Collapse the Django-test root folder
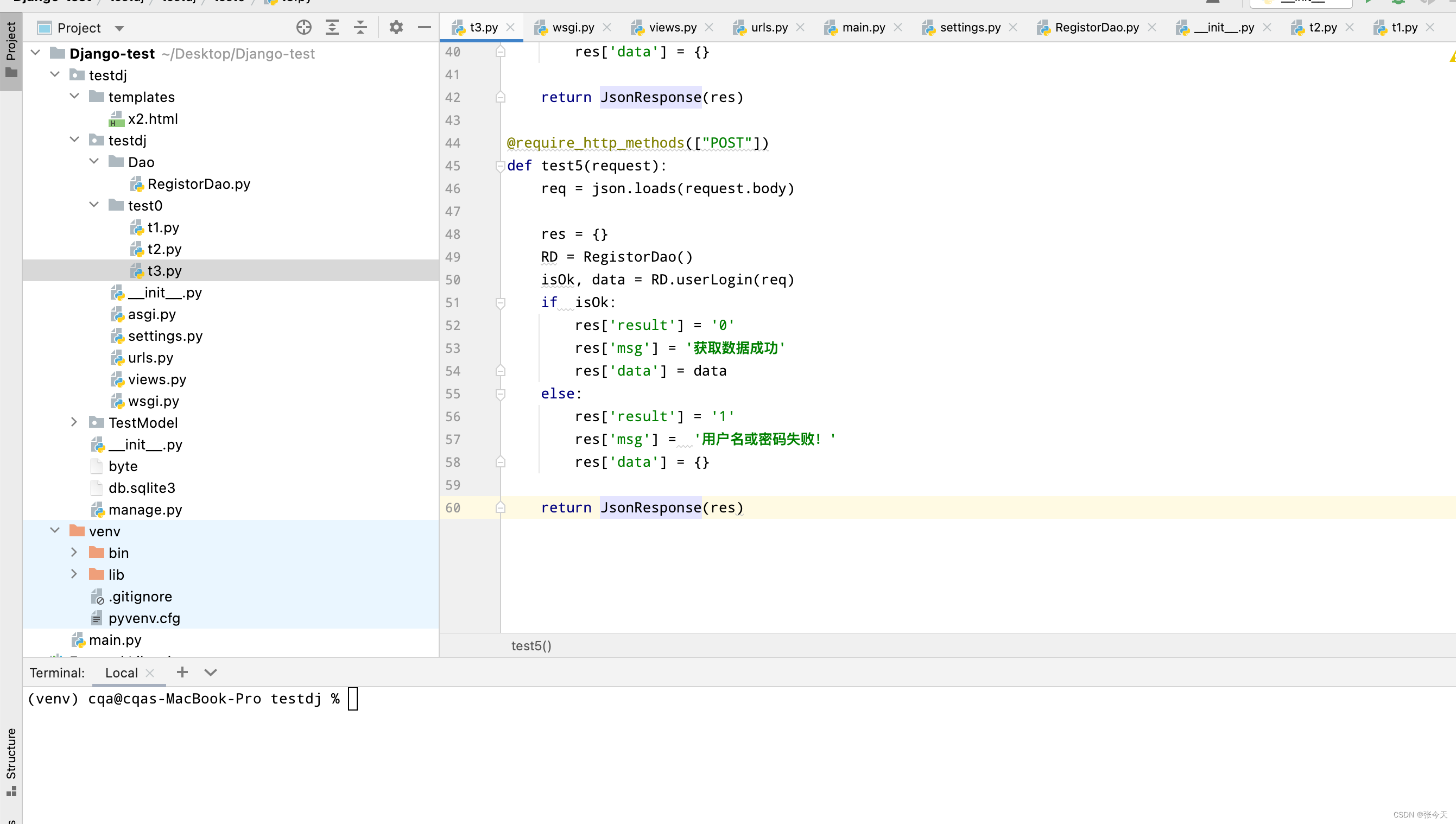This screenshot has height=824, width=1456. tap(35, 53)
